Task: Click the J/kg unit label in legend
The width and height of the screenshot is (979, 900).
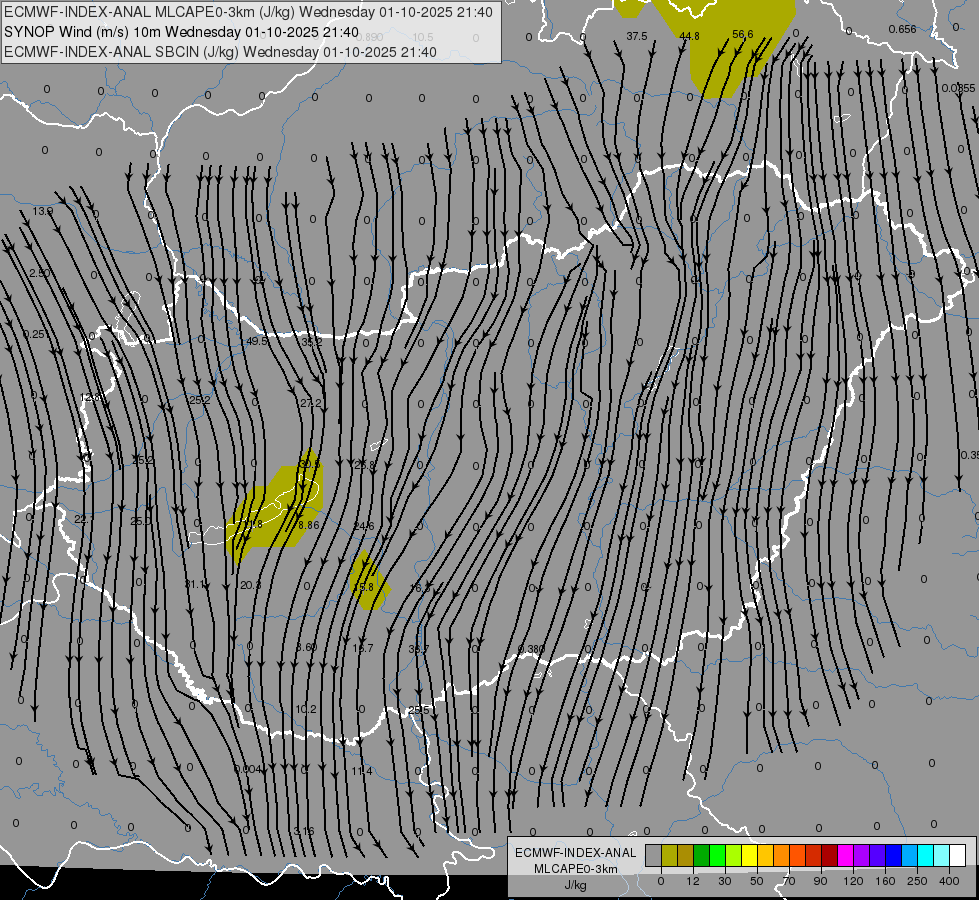Action: (575, 885)
